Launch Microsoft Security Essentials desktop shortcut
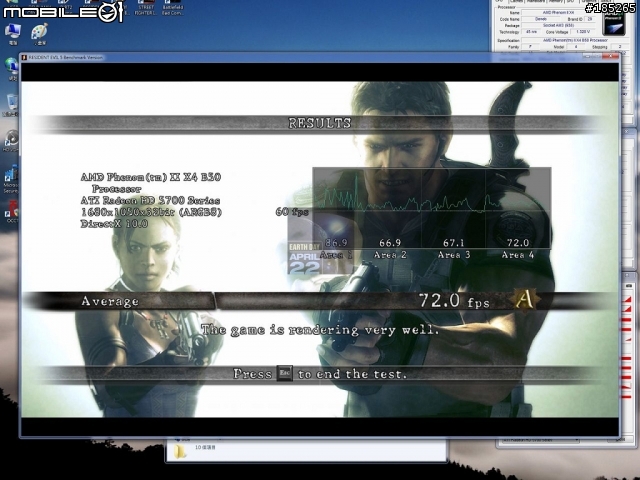This screenshot has width=640, height=480. (11, 179)
